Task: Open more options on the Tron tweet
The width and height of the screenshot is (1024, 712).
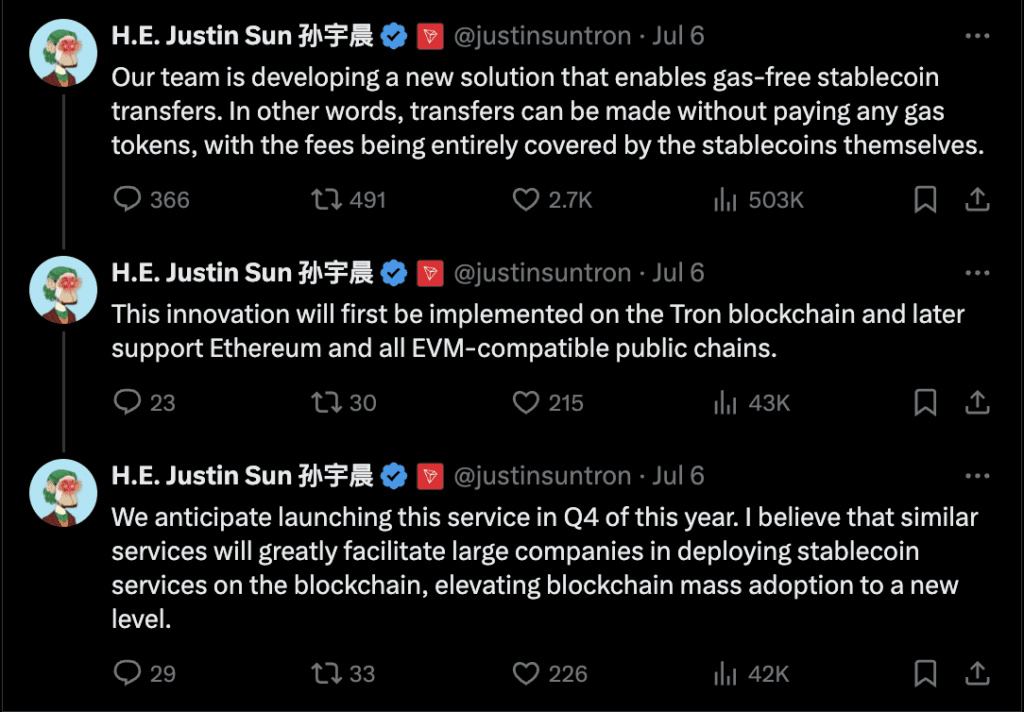Action: point(976,273)
